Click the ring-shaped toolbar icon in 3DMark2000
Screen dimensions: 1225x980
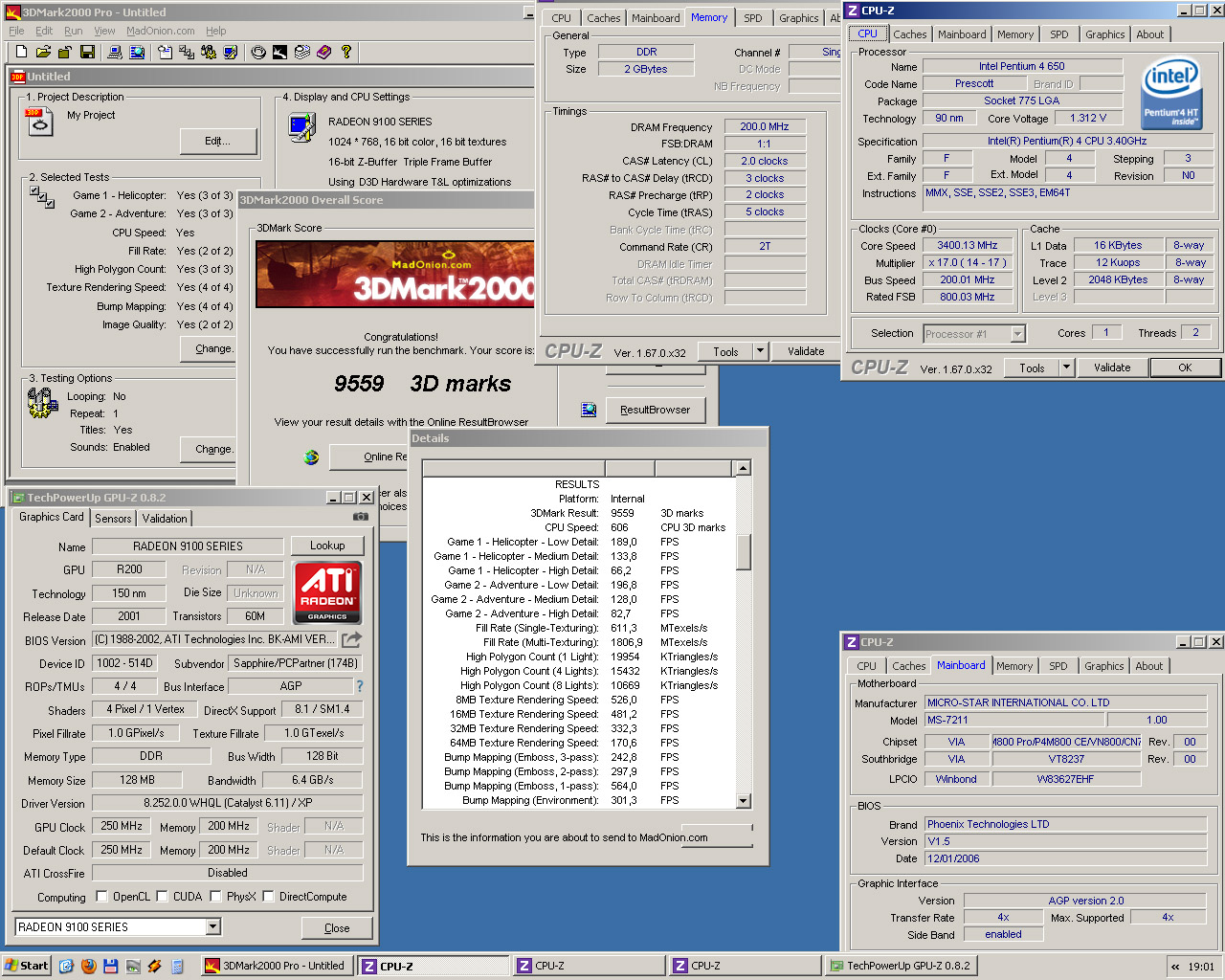point(258,52)
